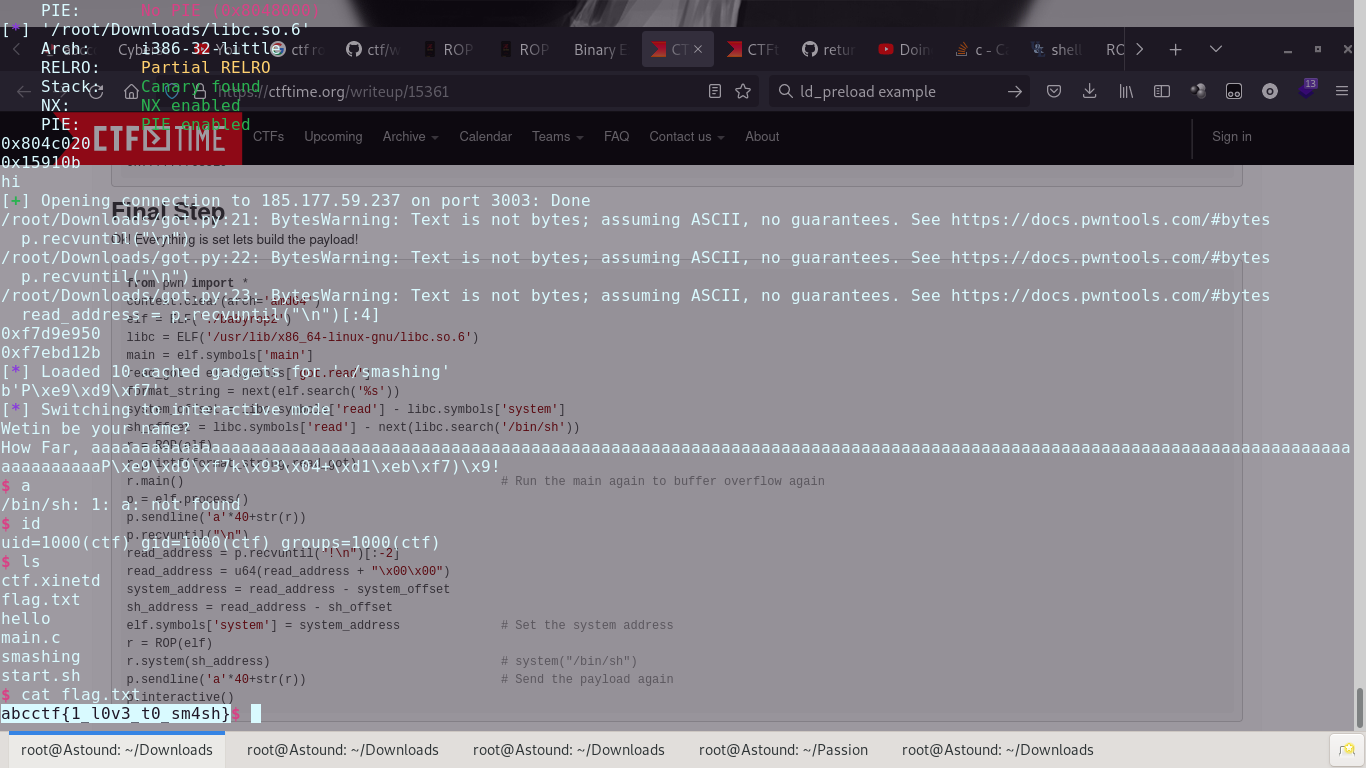Viewport: 1366px width, 768px height.
Task: Open the Library icon
Action: (x=1126, y=91)
